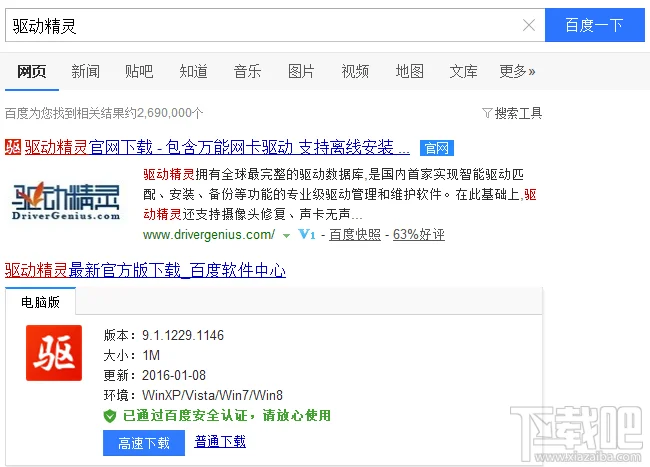The image size is (650, 467).
Task: Click the green security shield icon
Action: pos(110,416)
